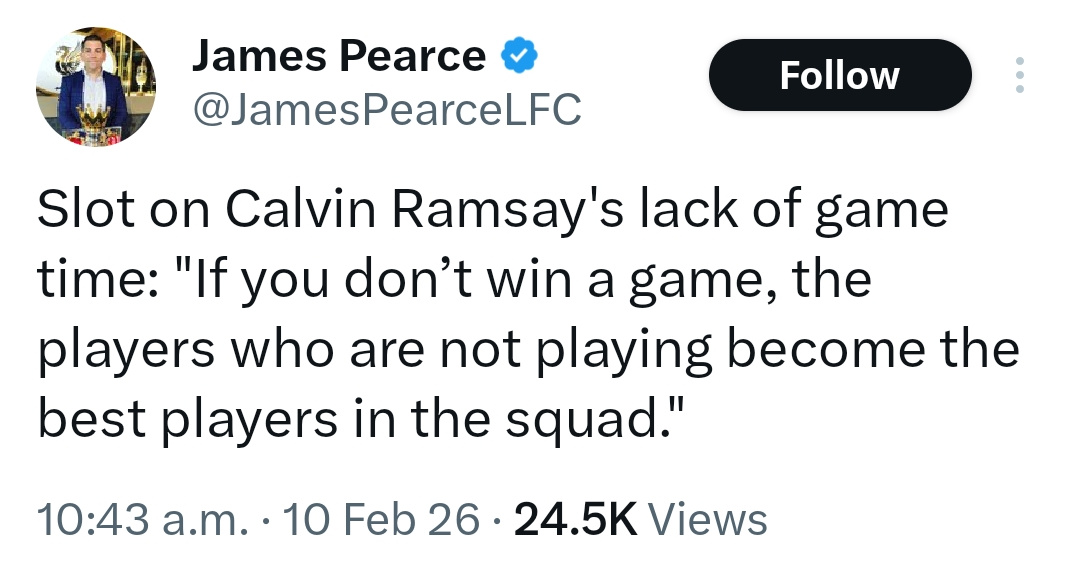The width and height of the screenshot is (1080, 577).
Task: Click the blue verified checkmark badge
Action: pyautogui.click(x=519, y=56)
